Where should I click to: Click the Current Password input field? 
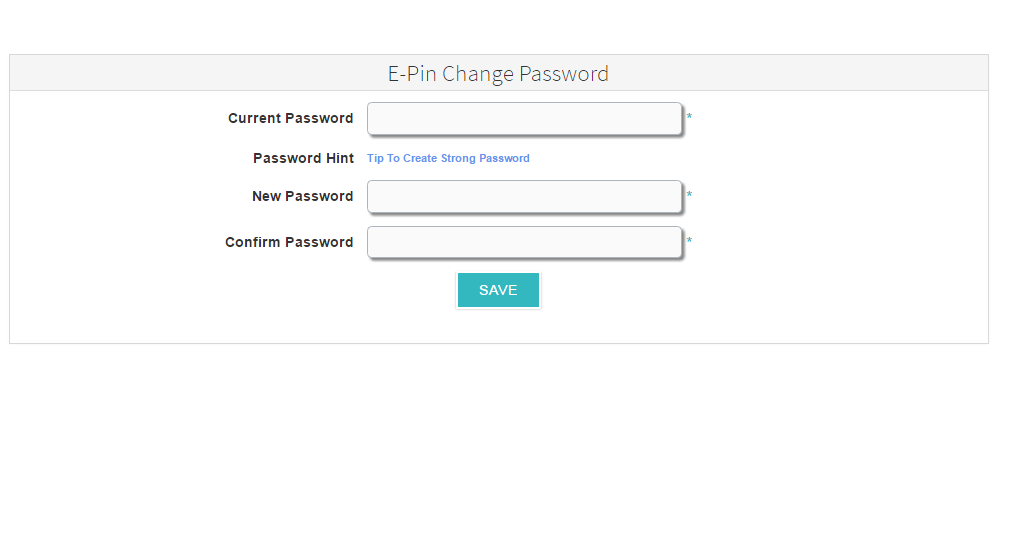(524, 118)
